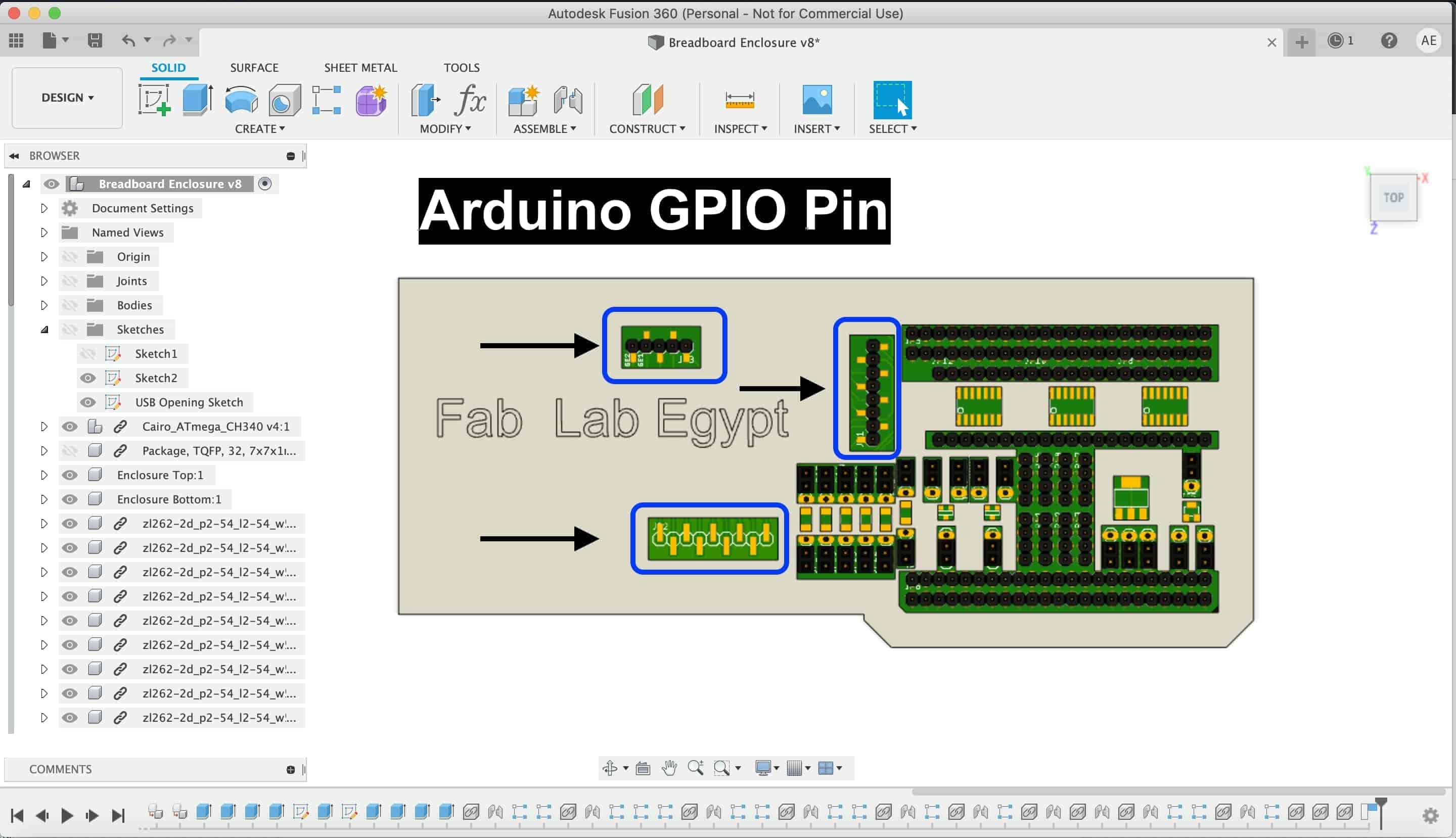
Task: Click the New Component assemble icon
Action: coord(524,100)
